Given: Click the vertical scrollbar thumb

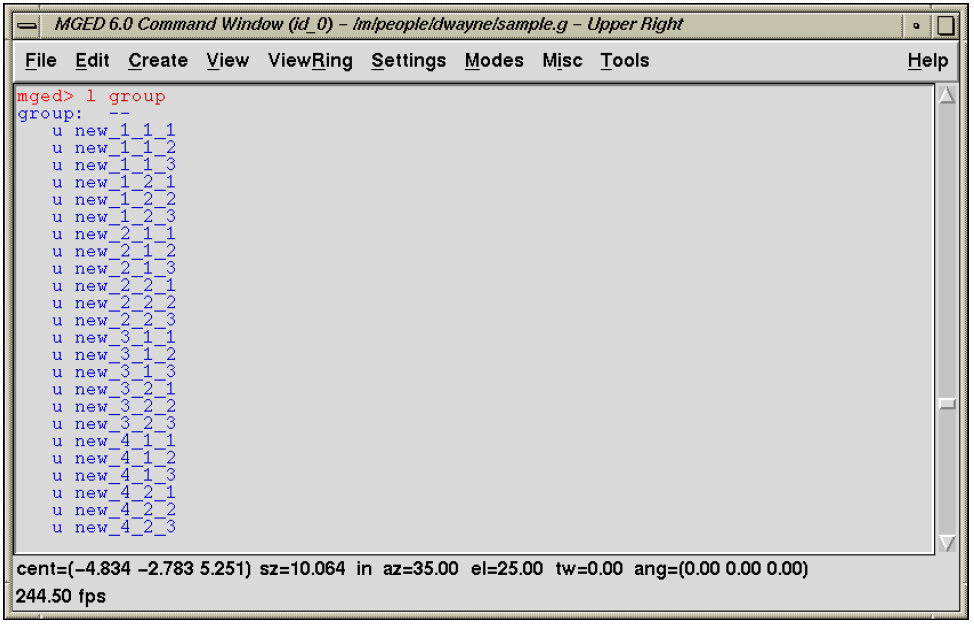Looking at the screenshot, I should pyautogui.click(x=947, y=404).
